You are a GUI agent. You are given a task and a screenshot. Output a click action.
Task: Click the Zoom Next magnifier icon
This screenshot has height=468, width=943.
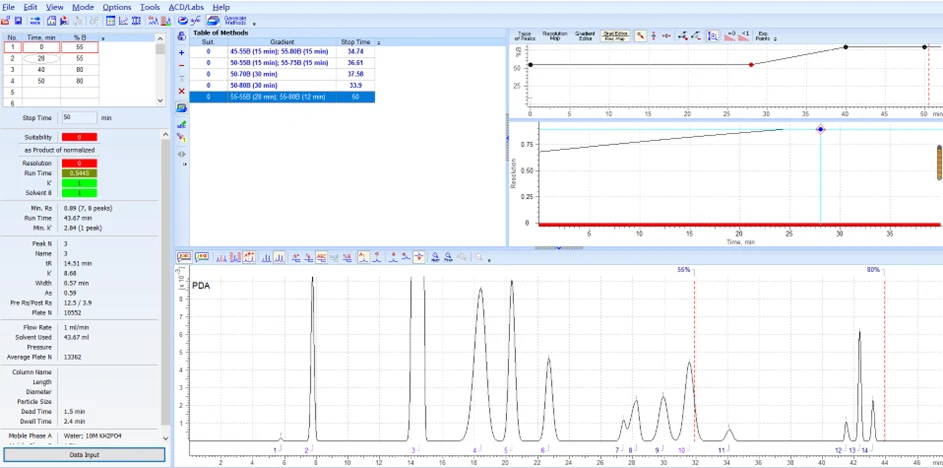pos(435,257)
